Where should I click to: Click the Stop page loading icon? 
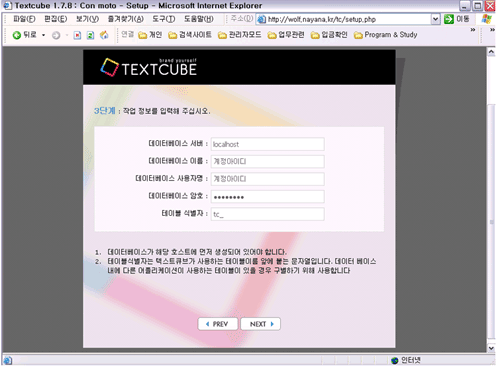coord(77,35)
